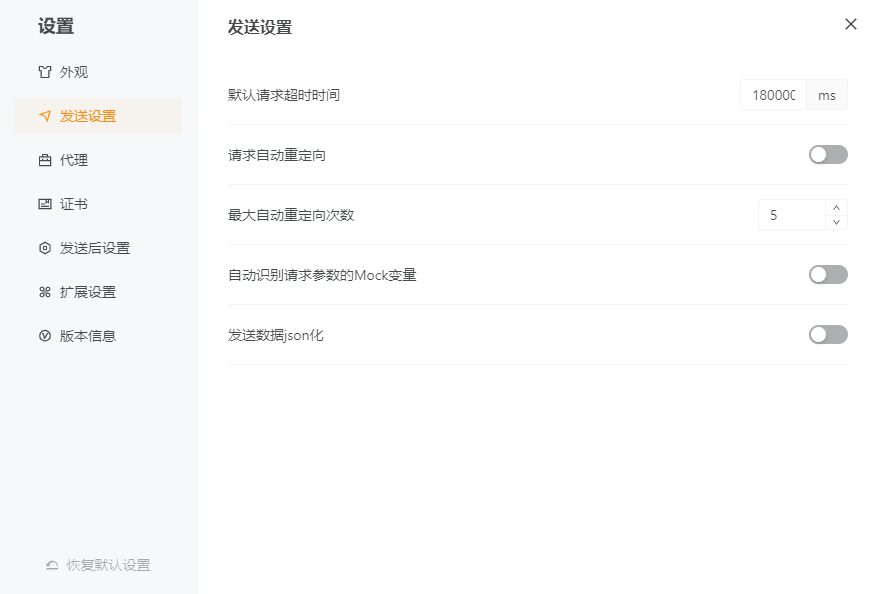Image resolution: width=875 pixels, height=594 pixels.
Task: Decrease 最大自动重定向次数 with down arrow
Action: [836, 222]
